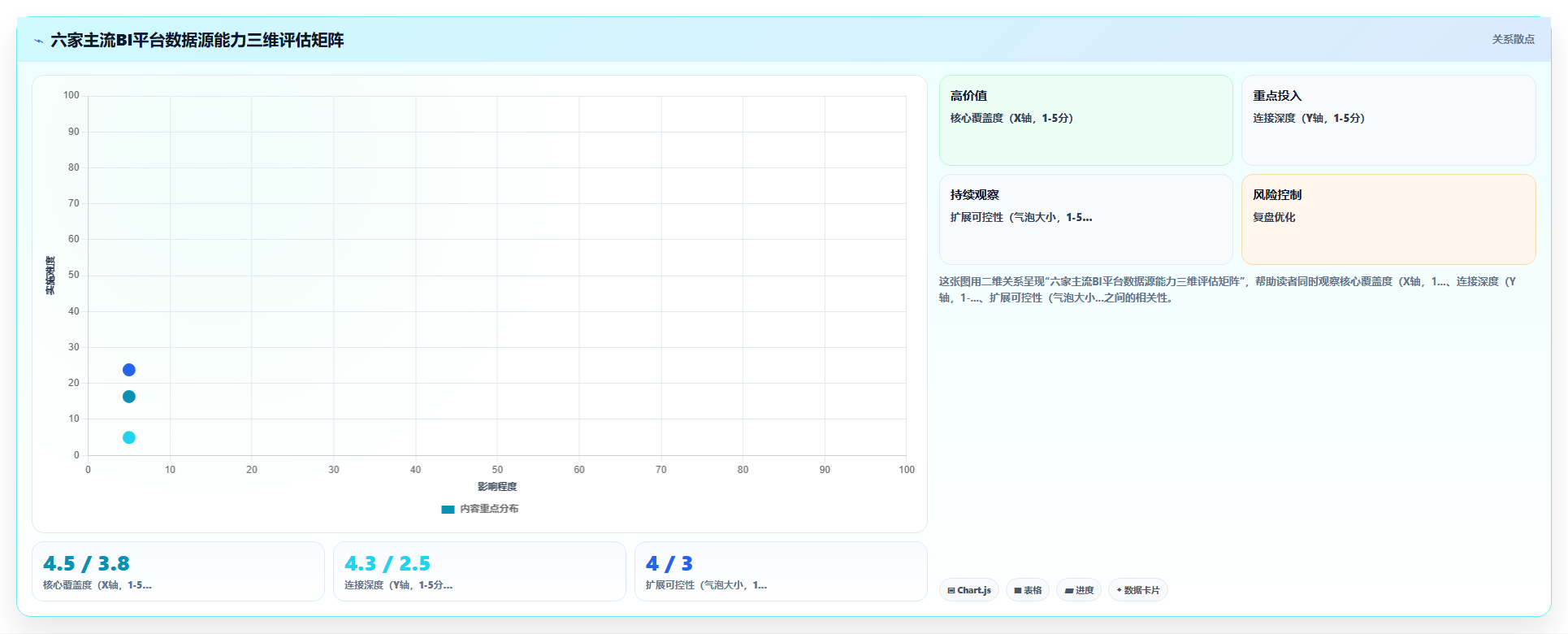Click the 复盘优化 text in 风险控制 card

1274,217
